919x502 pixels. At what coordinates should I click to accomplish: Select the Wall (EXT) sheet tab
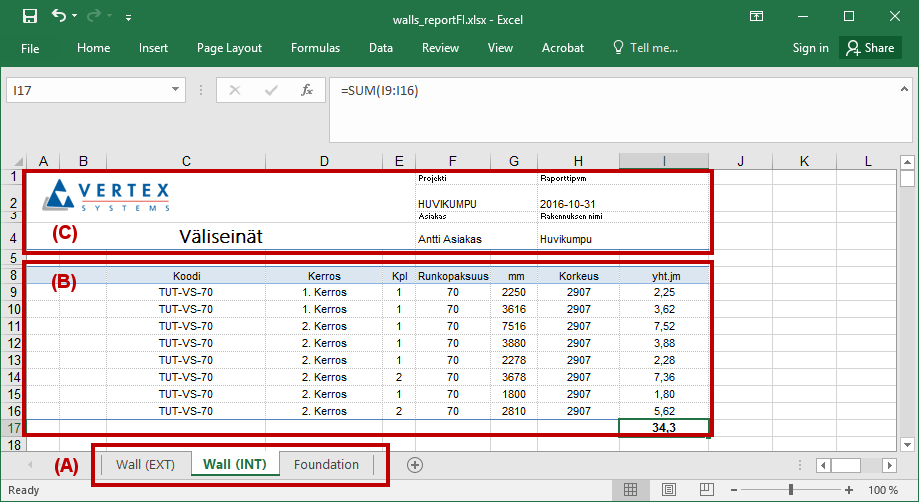145,464
